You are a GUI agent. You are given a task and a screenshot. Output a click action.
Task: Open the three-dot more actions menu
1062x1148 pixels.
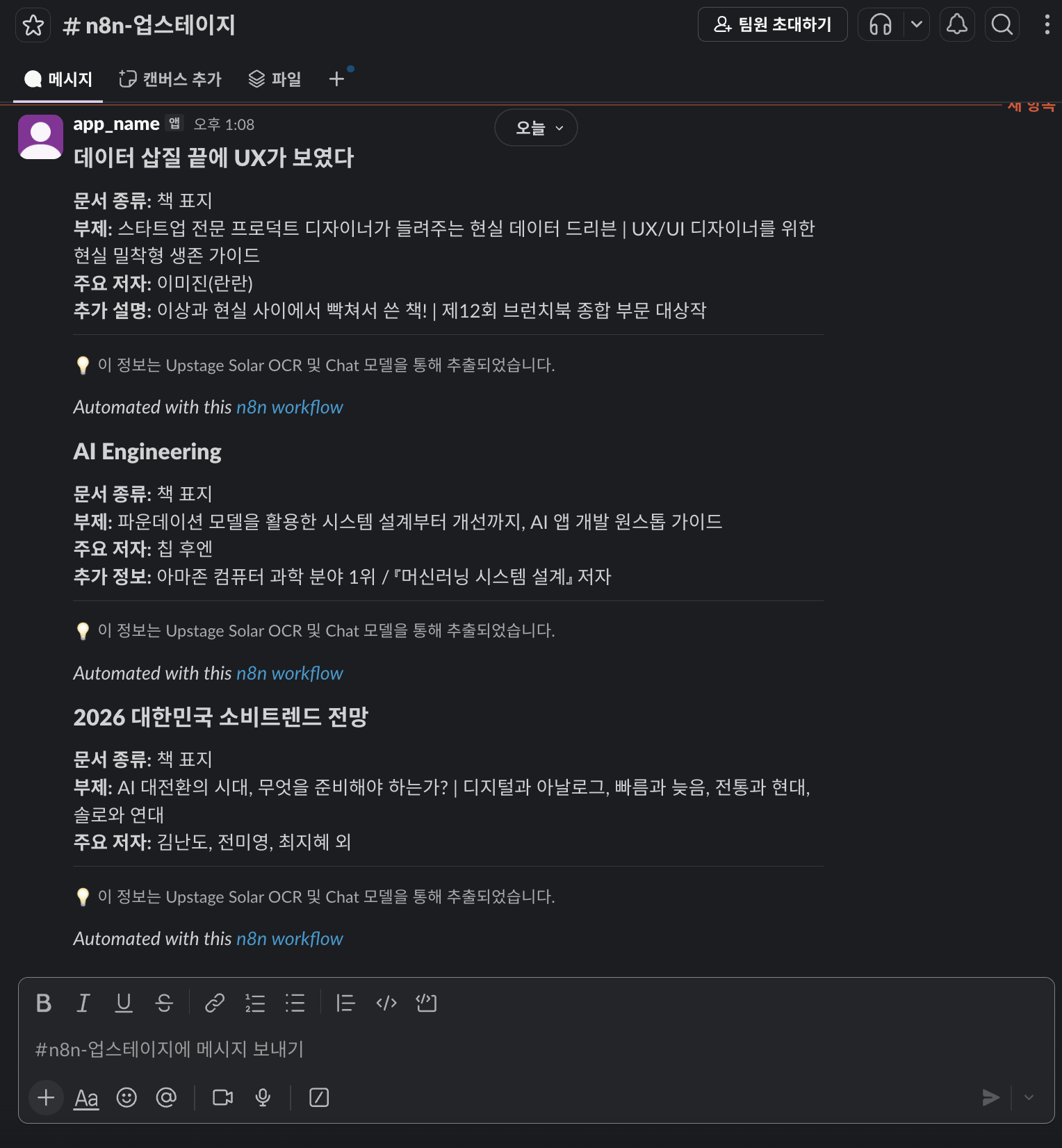click(x=1047, y=25)
